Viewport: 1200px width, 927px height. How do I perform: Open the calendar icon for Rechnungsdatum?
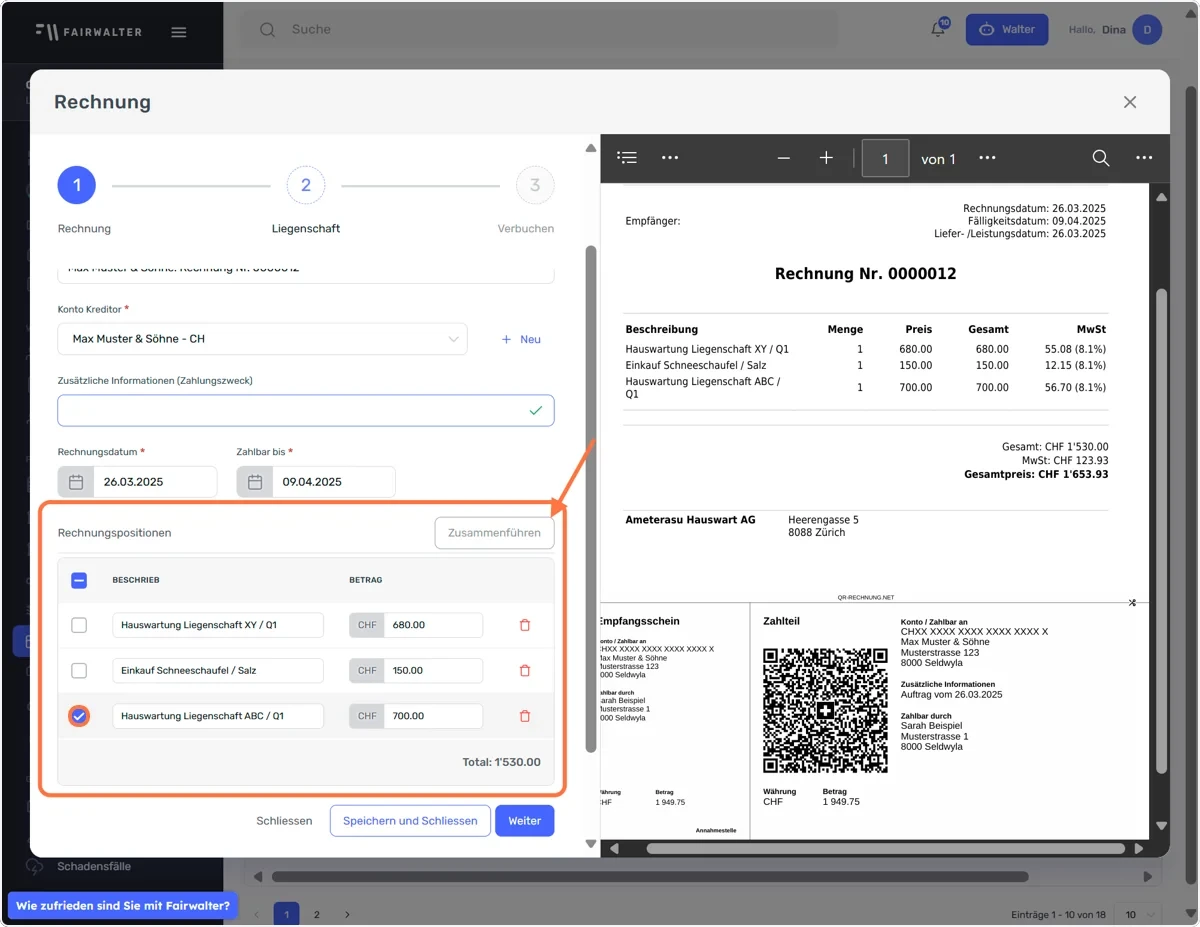[x=76, y=482]
